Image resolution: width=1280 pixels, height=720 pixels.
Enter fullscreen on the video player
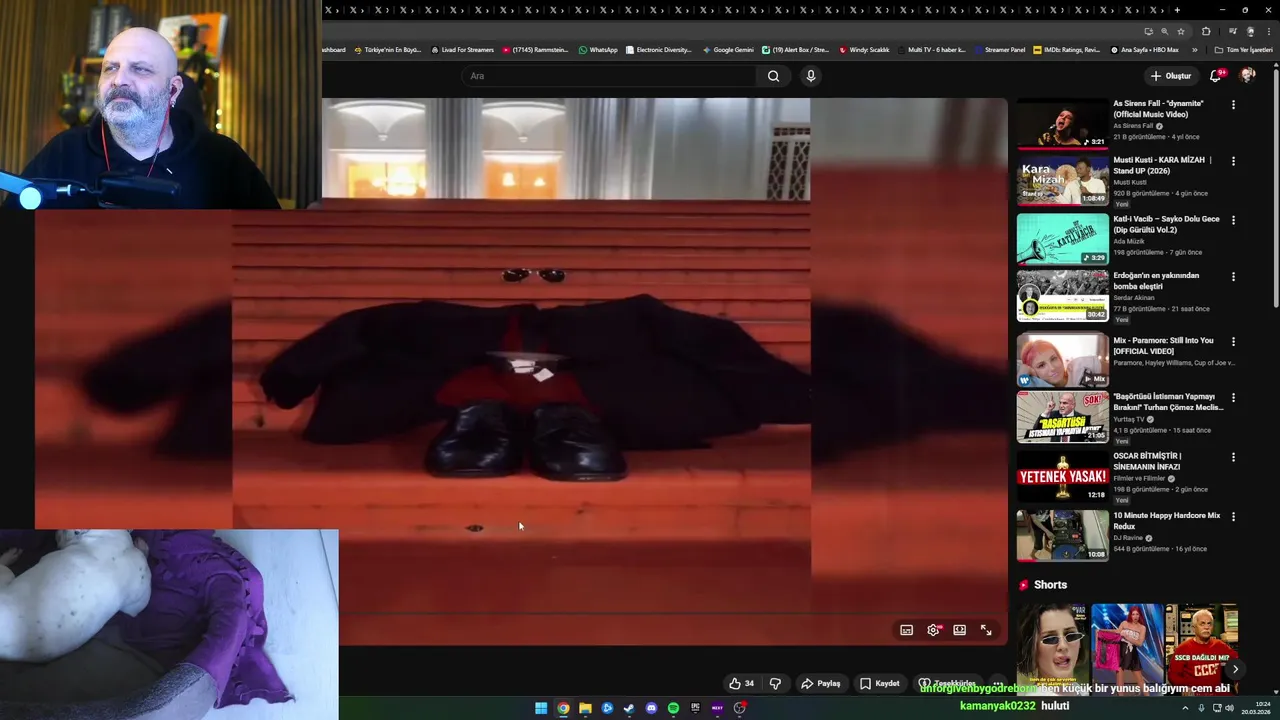(986, 630)
